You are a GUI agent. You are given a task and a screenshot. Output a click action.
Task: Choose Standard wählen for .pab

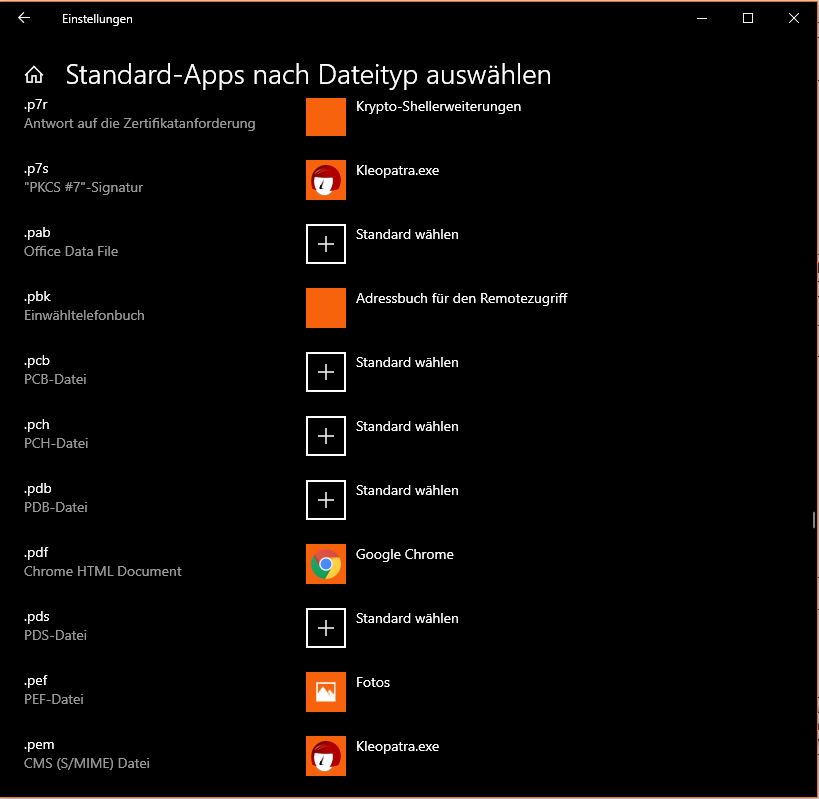point(407,234)
